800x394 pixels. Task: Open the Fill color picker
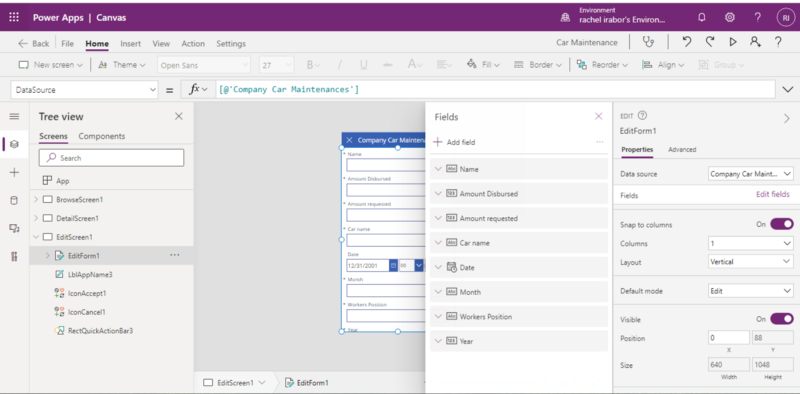pos(483,65)
